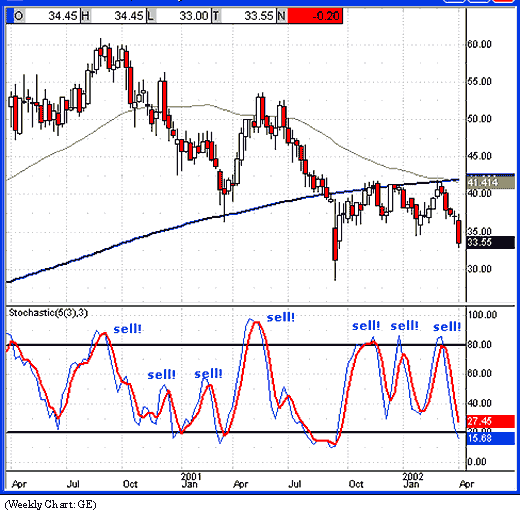Click the blue 15.68 stochastic value tag
520x516 pixels.
click(491, 438)
